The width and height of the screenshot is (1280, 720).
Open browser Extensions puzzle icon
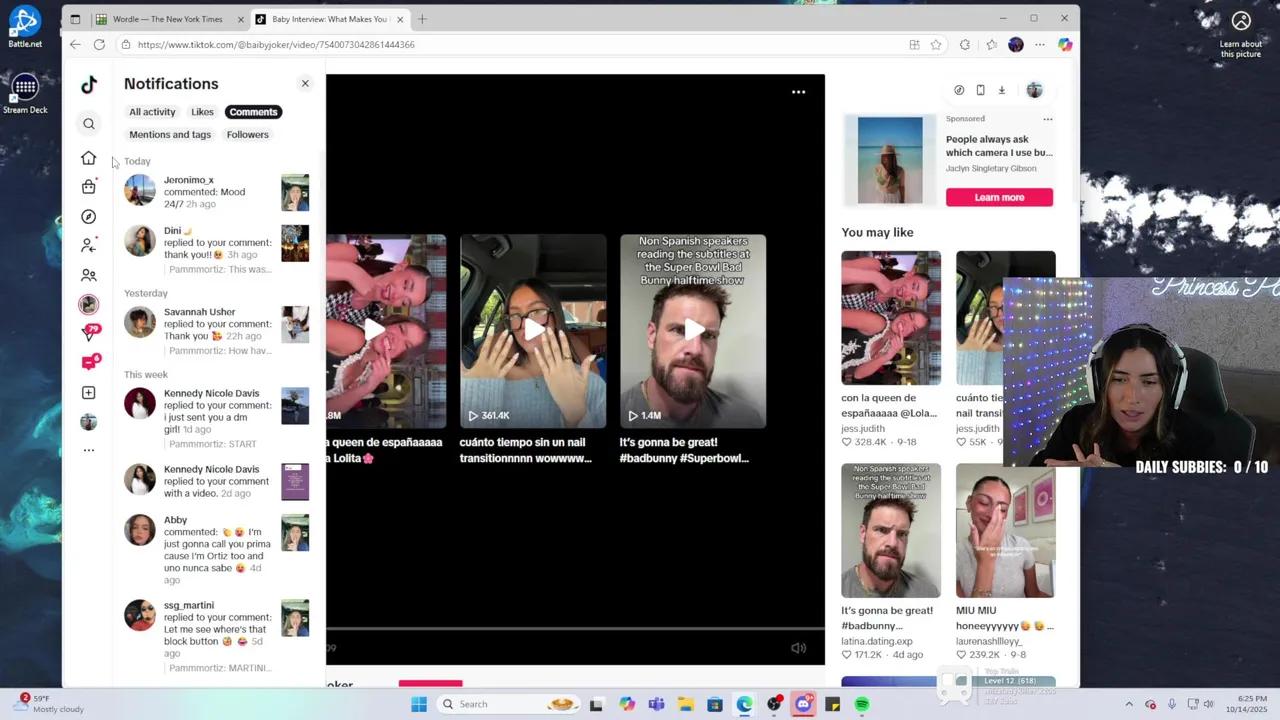pyautogui.click(x=964, y=45)
